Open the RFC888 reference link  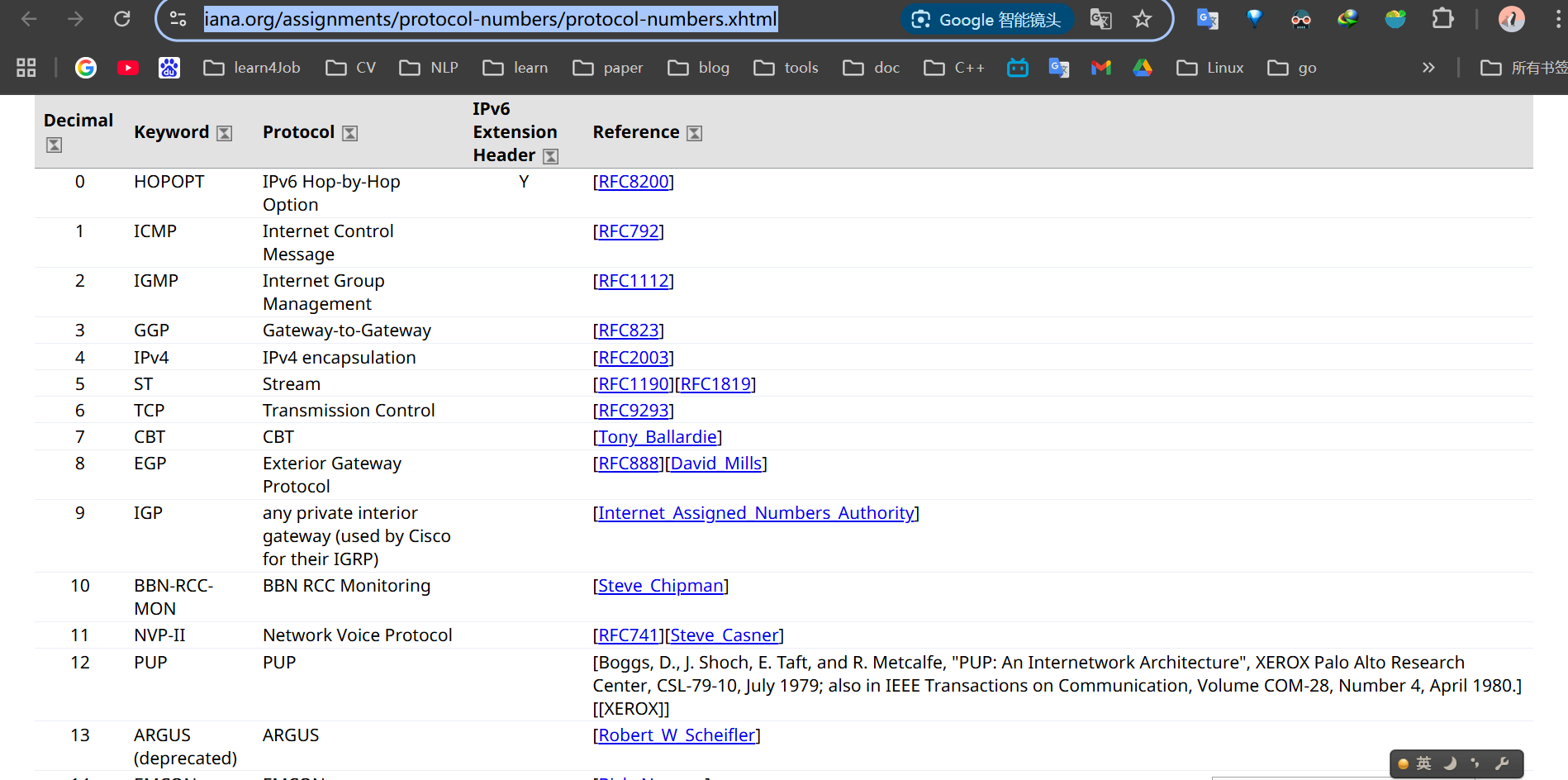tap(629, 464)
